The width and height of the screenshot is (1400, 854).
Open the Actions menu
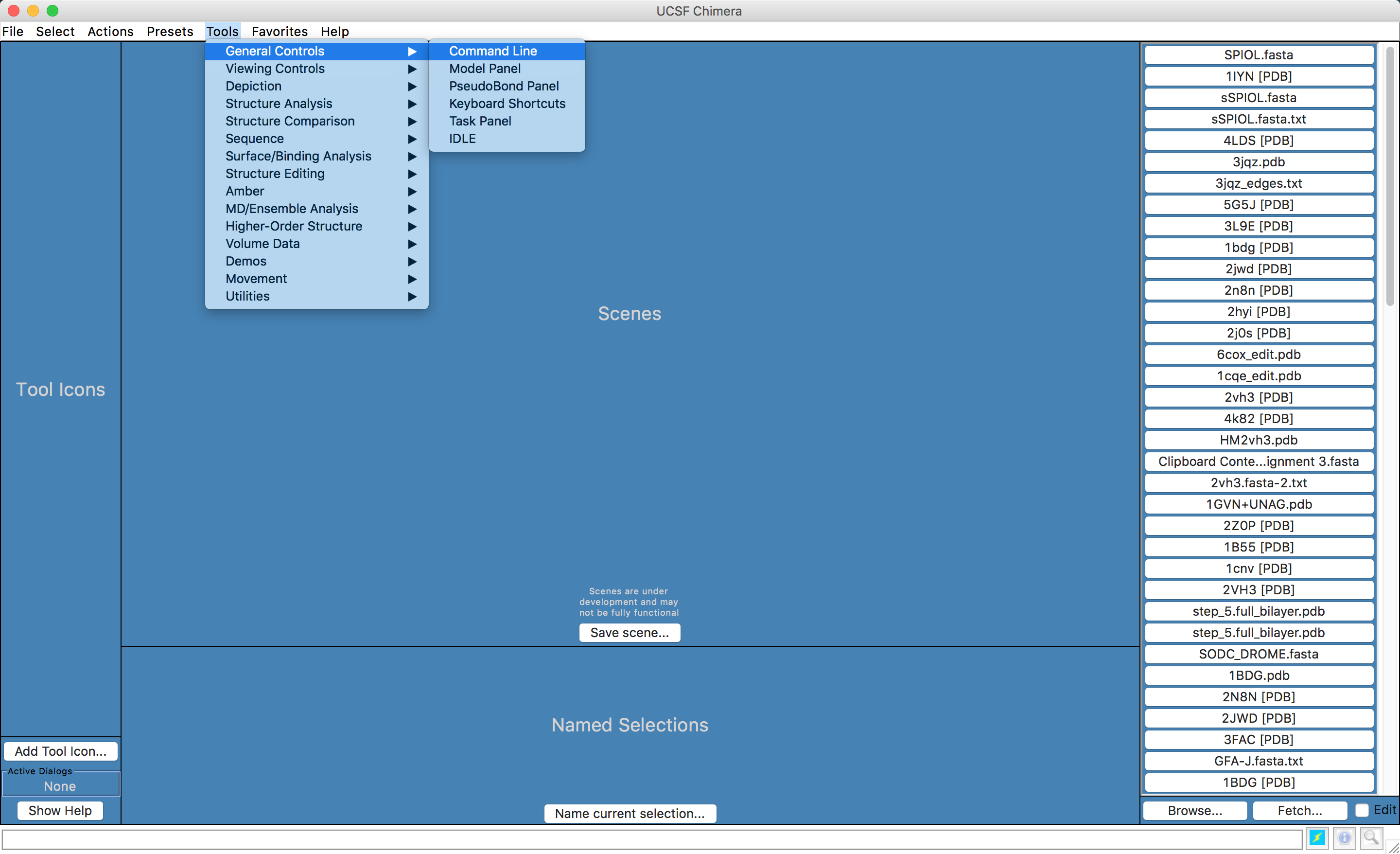pyautogui.click(x=110, y=31)
